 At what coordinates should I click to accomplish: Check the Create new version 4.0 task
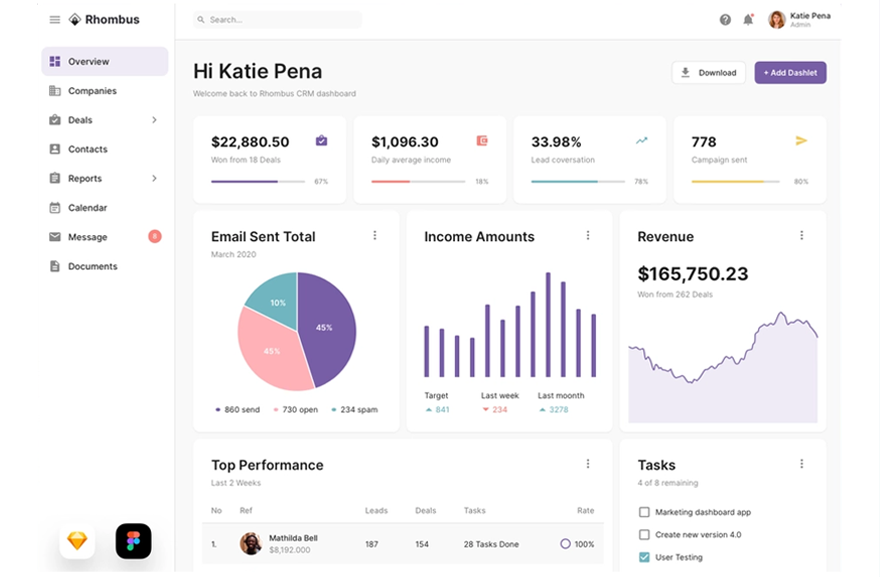[x=644, y=535]
